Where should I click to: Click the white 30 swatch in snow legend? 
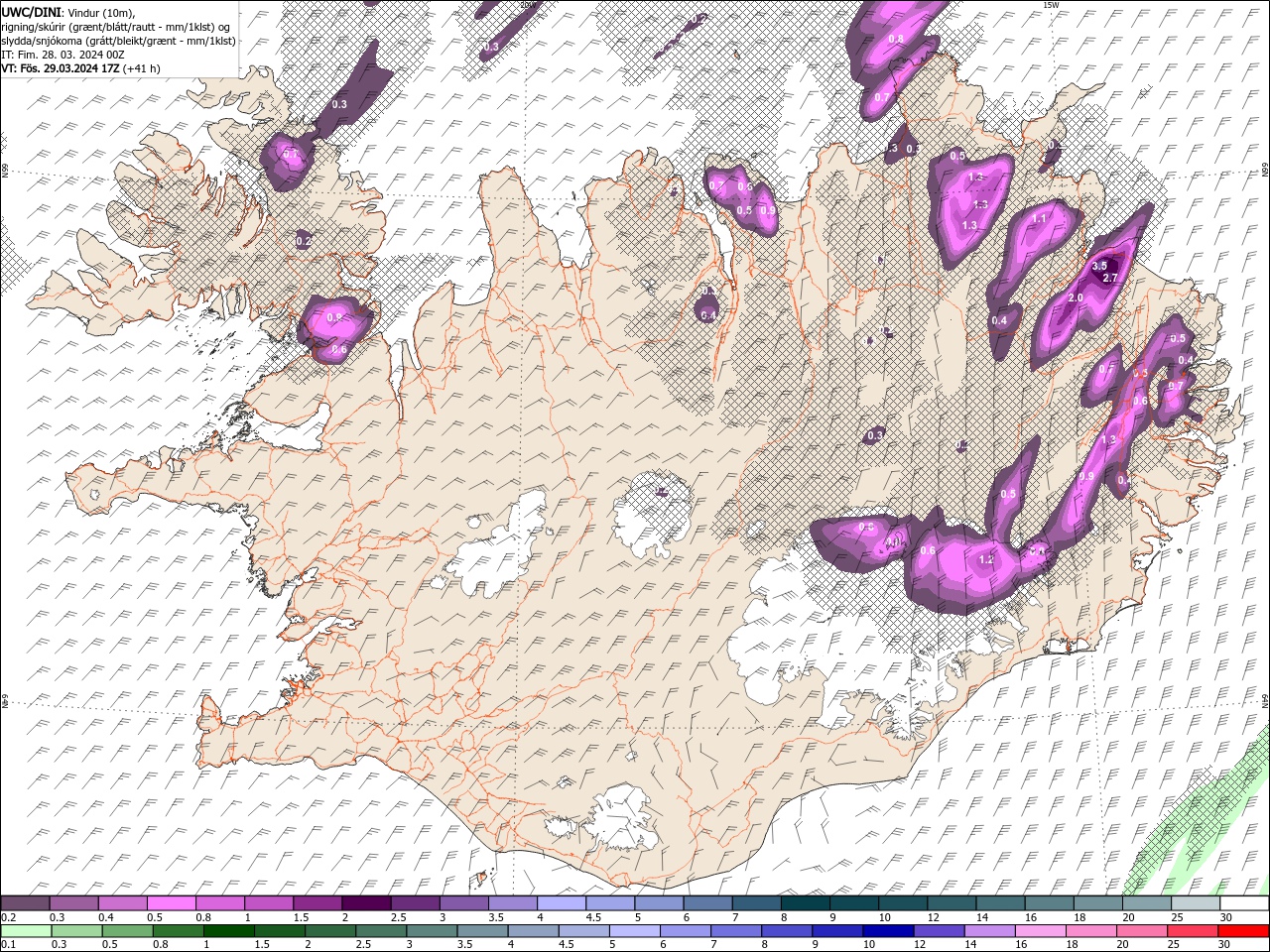click(1244, 903)
